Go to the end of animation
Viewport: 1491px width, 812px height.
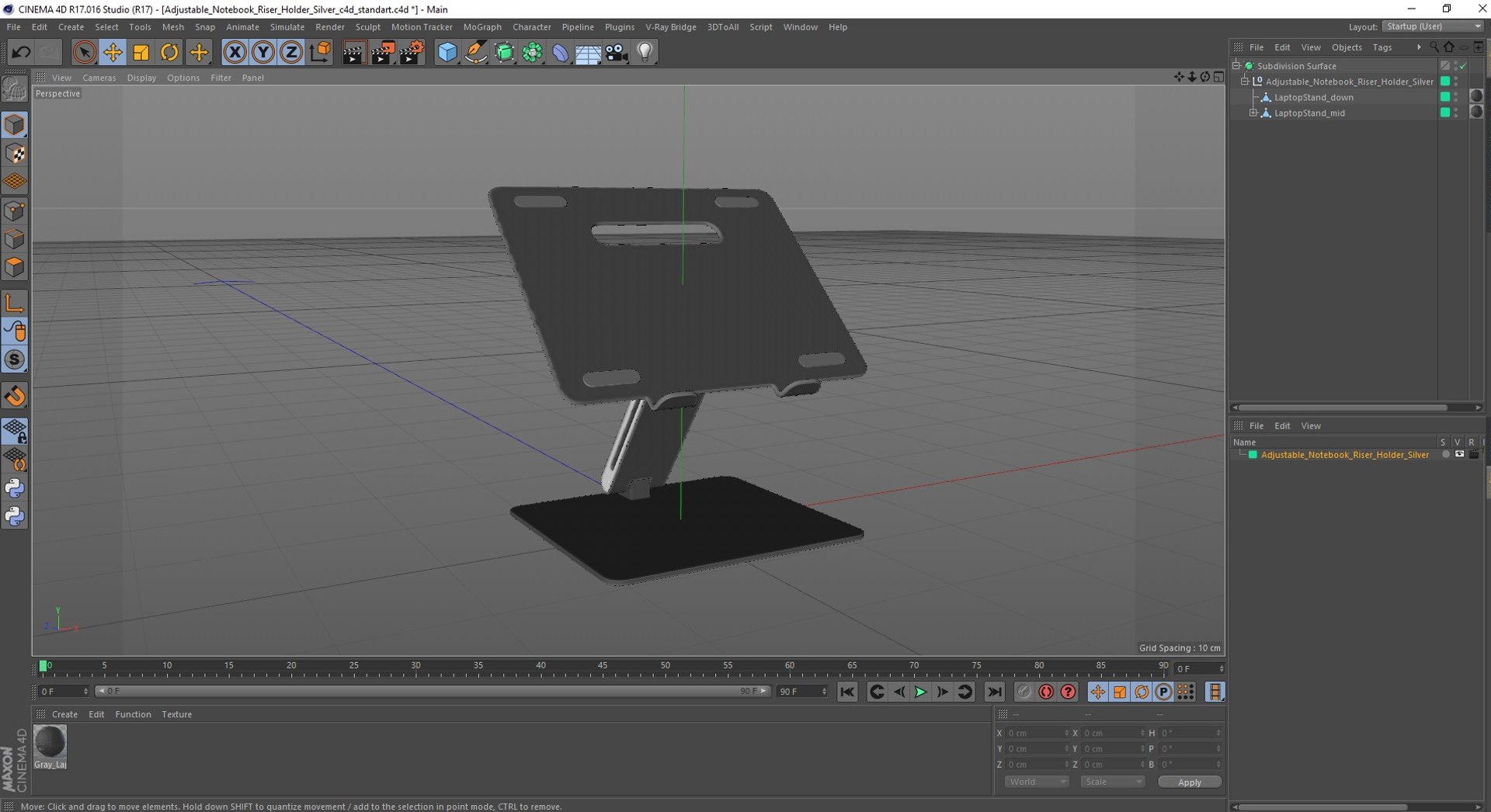pyautogui.click(x=994, y=692)
